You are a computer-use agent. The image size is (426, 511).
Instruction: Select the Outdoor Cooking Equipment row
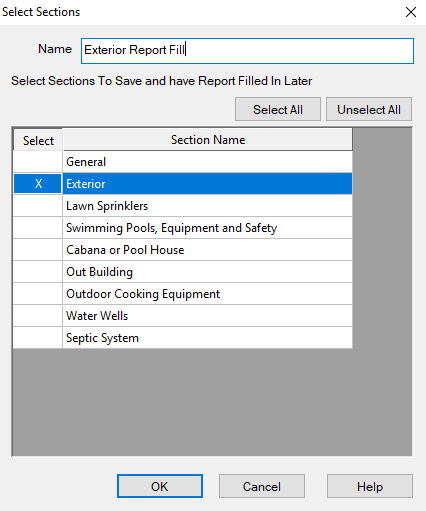pyautogui.click(x=207, y=294)
